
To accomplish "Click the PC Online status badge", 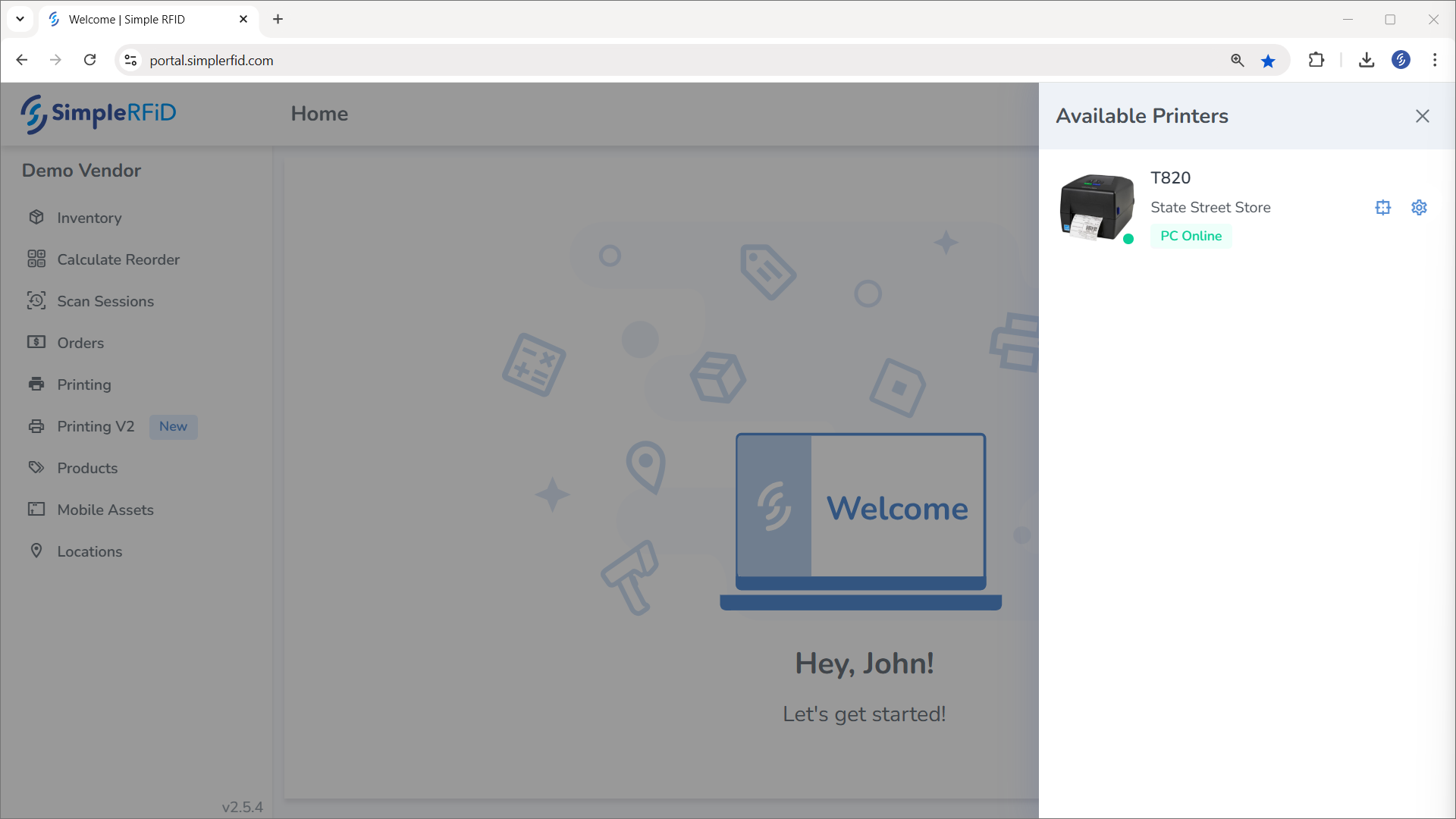I will [1191, 236].
